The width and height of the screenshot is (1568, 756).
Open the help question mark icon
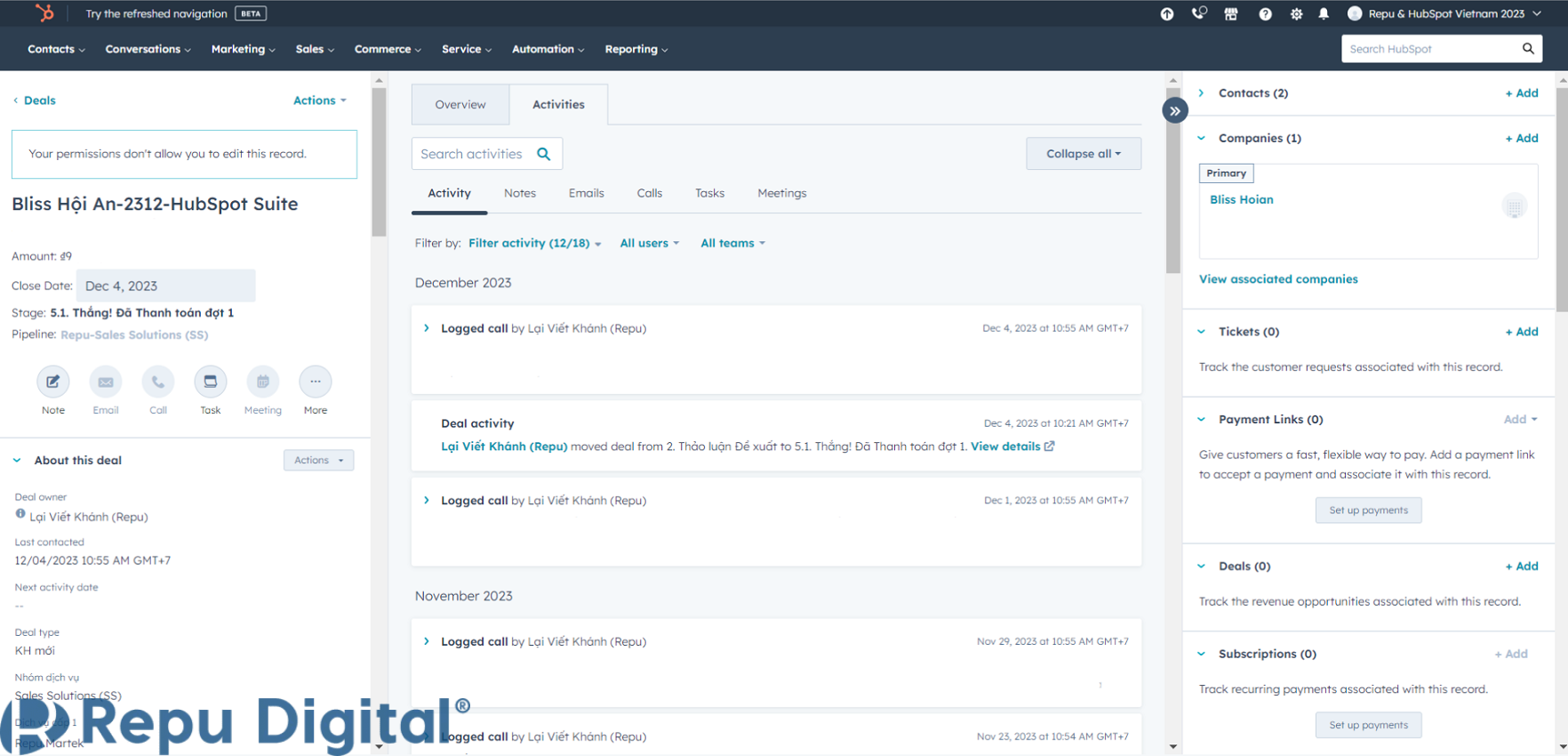pyautogui.click(x=1265, y=13)
